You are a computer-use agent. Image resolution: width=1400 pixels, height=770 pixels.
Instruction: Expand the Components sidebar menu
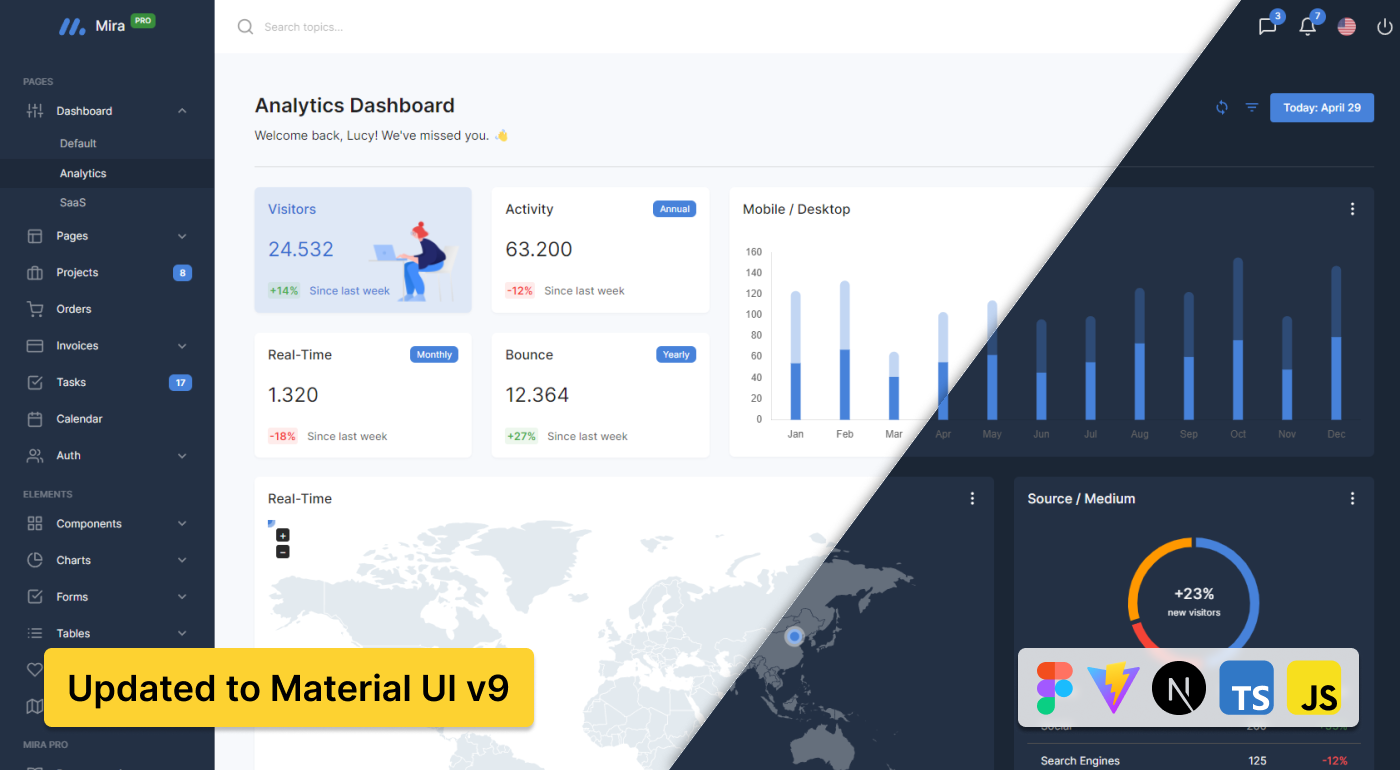pyautogui.click(x=182, y=524)
